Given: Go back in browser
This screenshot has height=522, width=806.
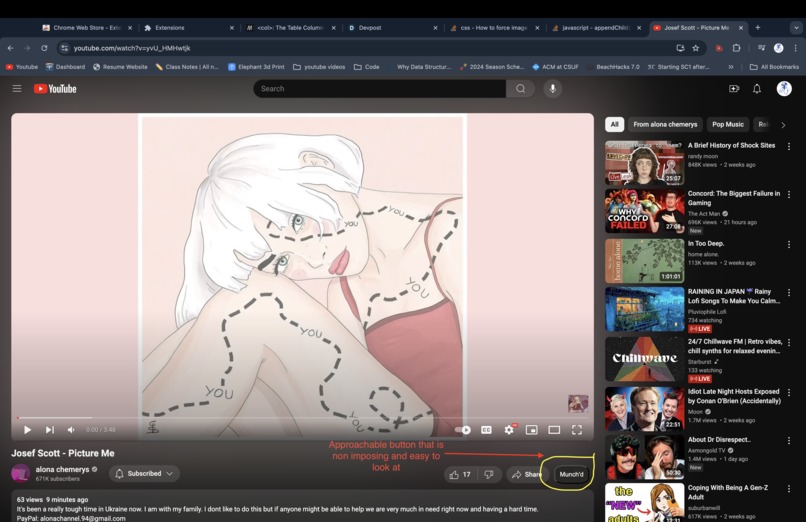Looking at the screenshot, I should pos(11,48).
